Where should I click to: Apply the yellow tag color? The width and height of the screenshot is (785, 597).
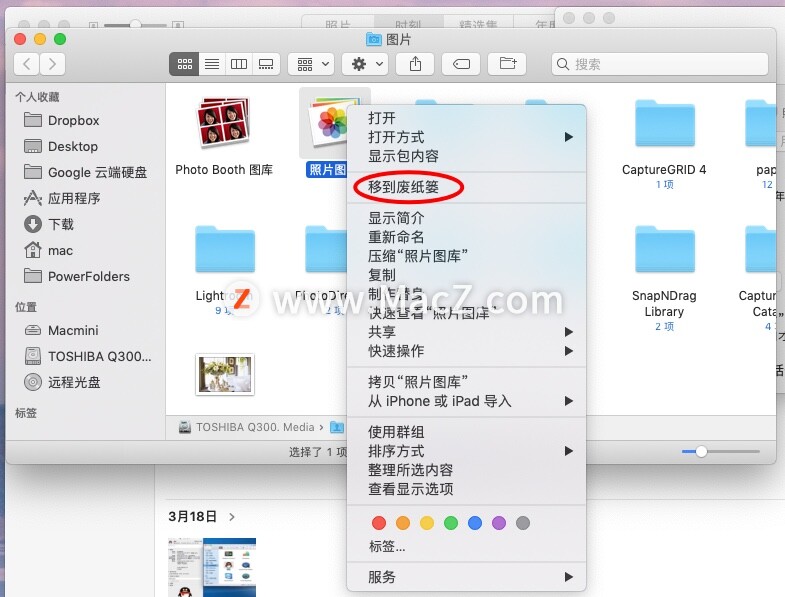427,523
